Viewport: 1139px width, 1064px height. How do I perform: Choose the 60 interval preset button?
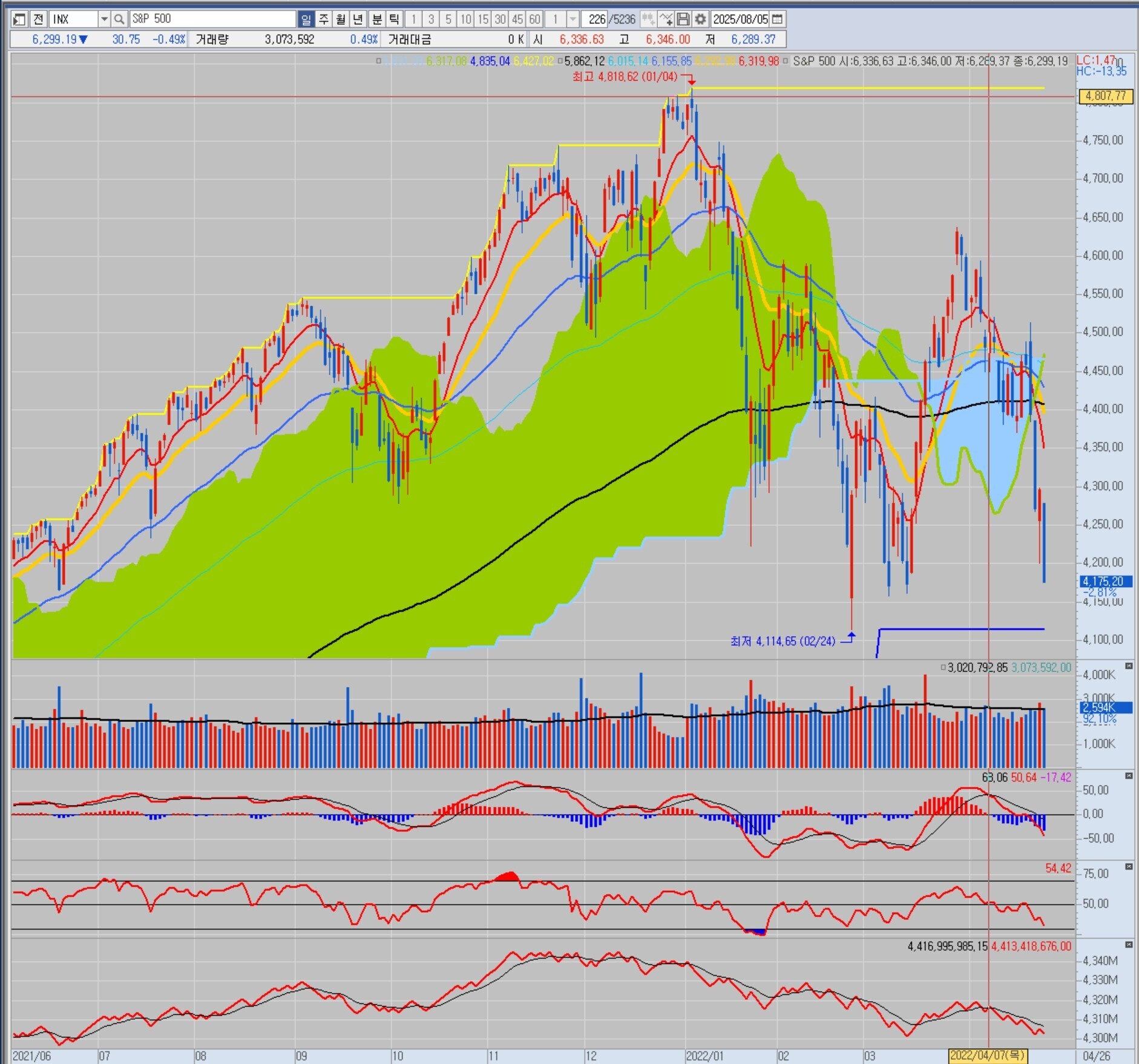coord(534,19)
